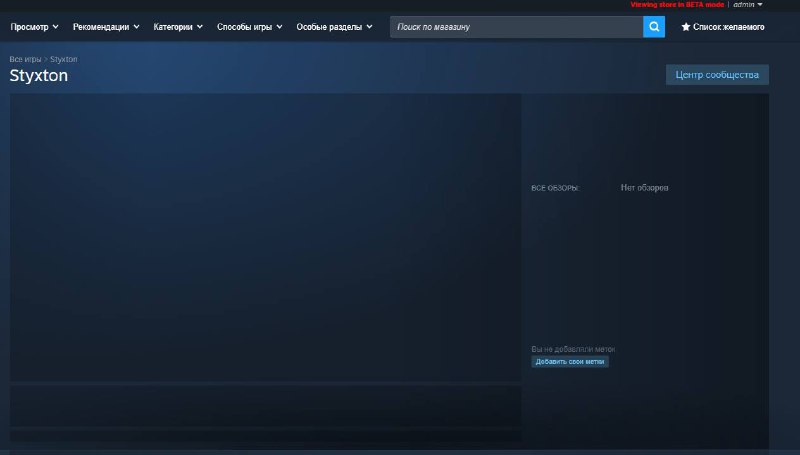
Task: Click the Нет обзоров reviews summary
Action: coord(644,188)
